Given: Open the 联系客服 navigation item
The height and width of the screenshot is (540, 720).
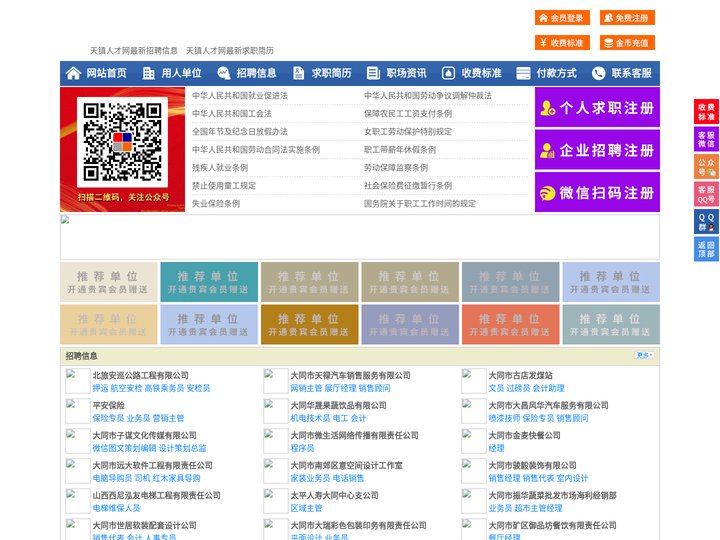Looking at the screenshot, I should click(631, 73).
